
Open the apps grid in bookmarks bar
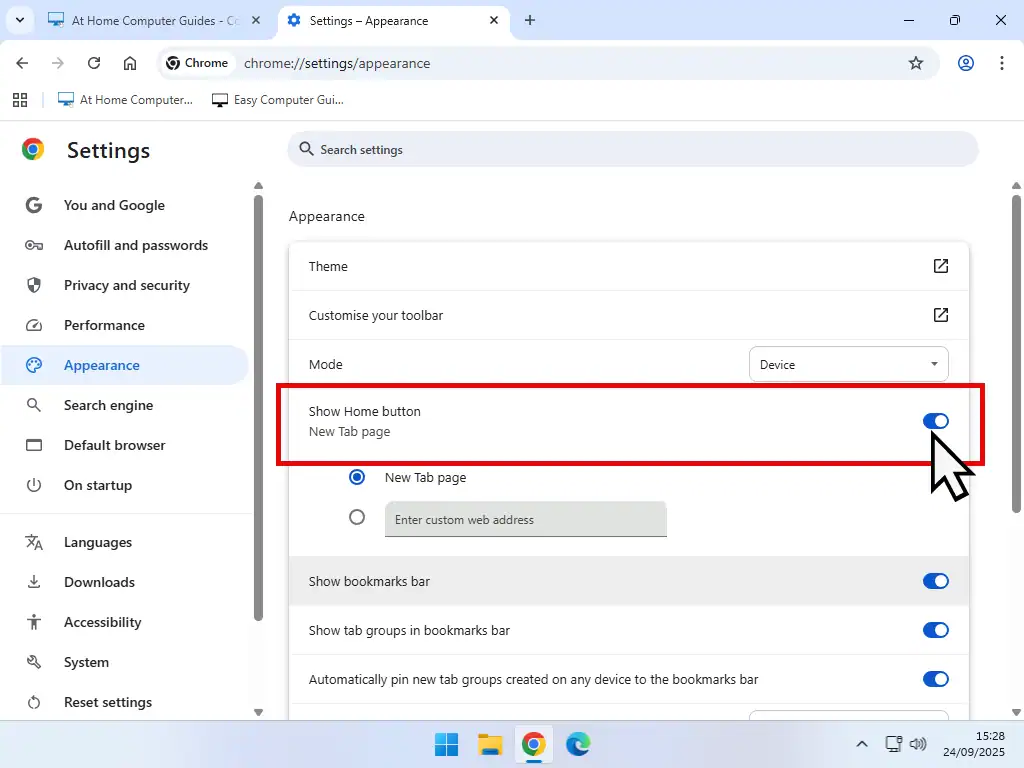(19, 100)
